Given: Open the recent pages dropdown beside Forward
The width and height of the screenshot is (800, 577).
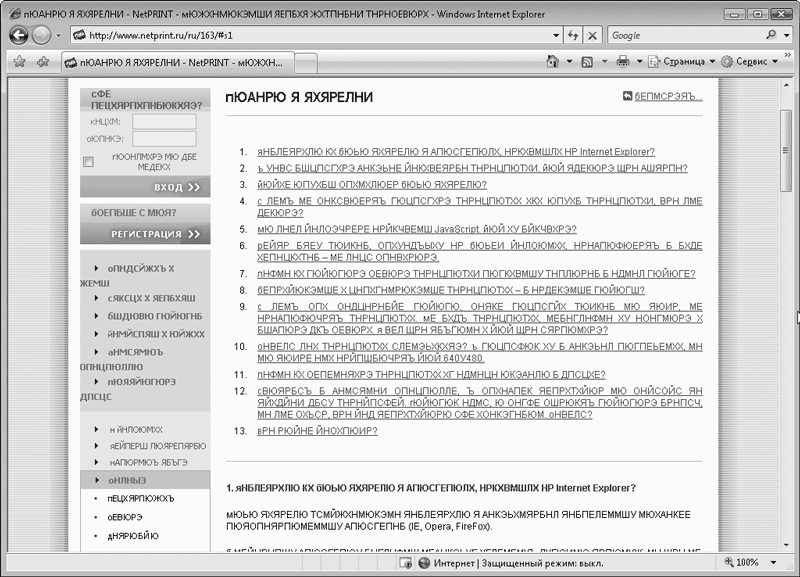Looking at the screenshot, I should (x=58, y=36).
